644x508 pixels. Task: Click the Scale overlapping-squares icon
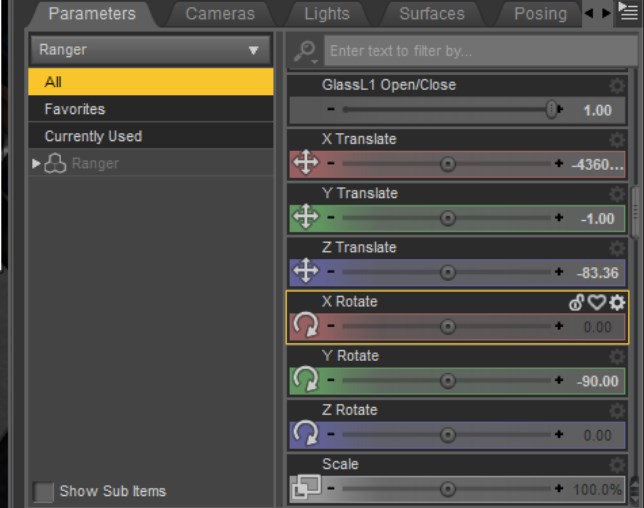coord(306,487)
